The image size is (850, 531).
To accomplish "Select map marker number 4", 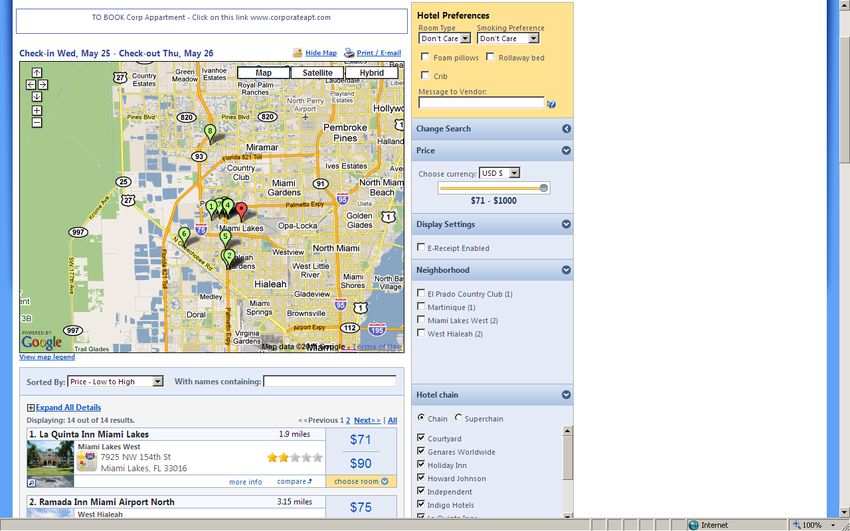I will 228,208.
